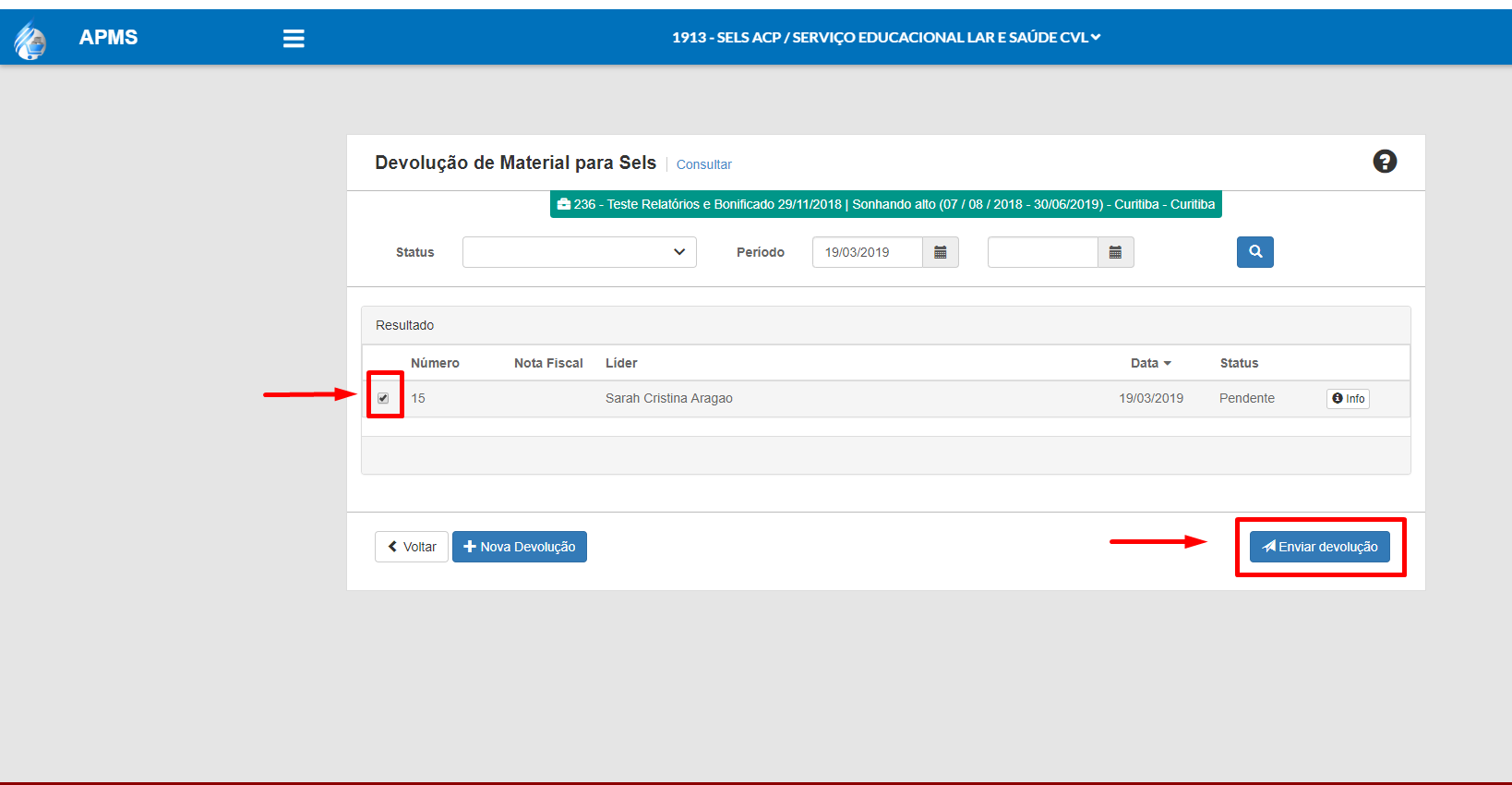
Task: Click the Status column header in table
Action: click(1239, 363)
